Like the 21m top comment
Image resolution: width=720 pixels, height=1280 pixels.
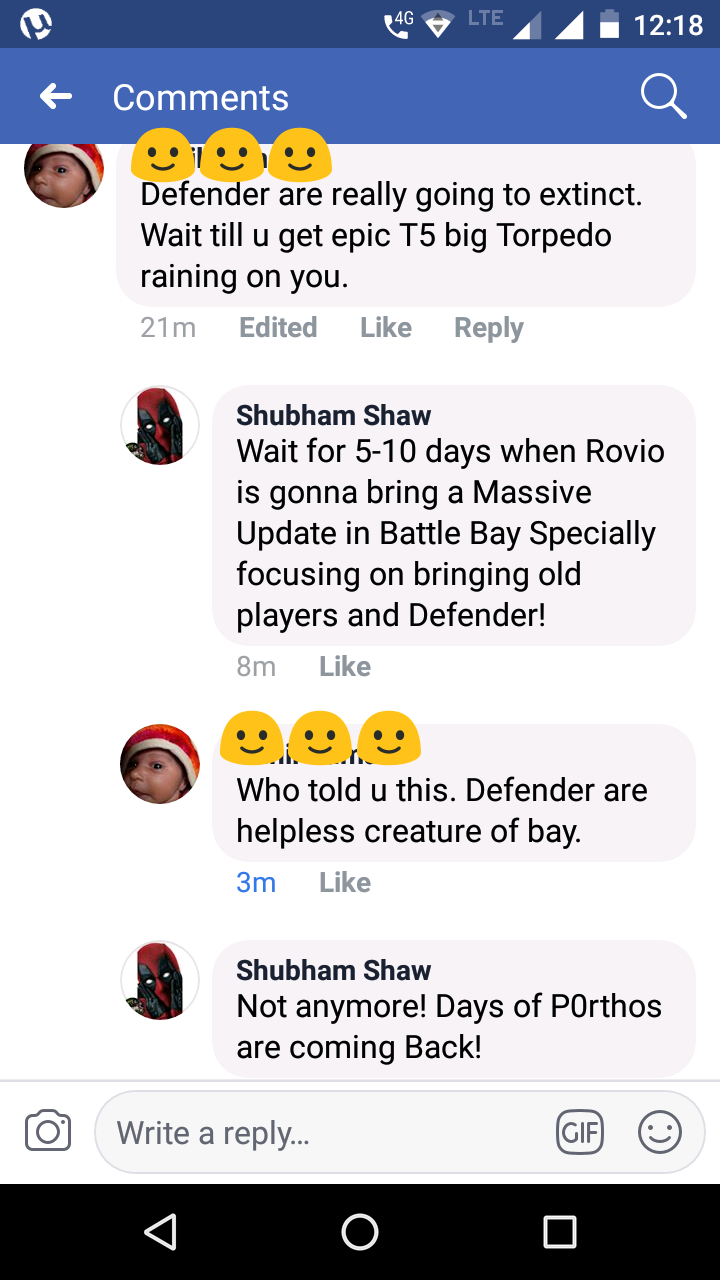(x=386, y=328)
